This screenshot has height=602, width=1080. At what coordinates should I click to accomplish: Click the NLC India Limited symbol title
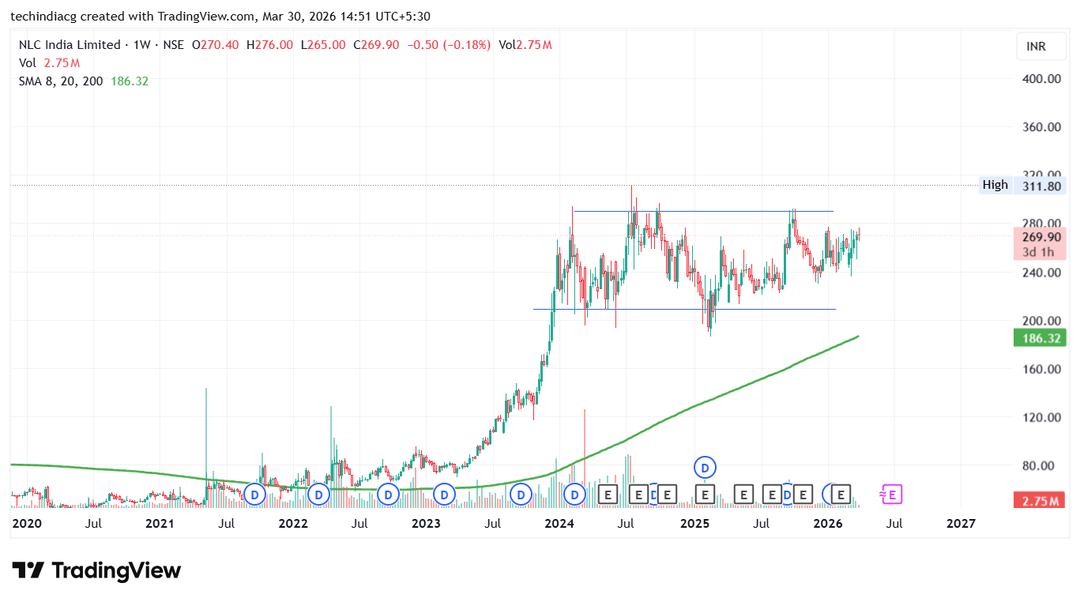pos(70,45)
